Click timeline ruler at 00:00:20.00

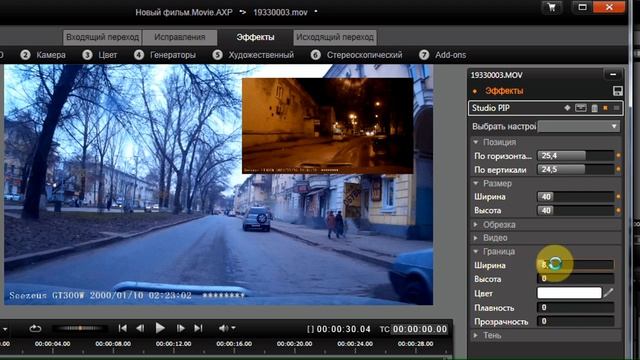click(294, 344)
